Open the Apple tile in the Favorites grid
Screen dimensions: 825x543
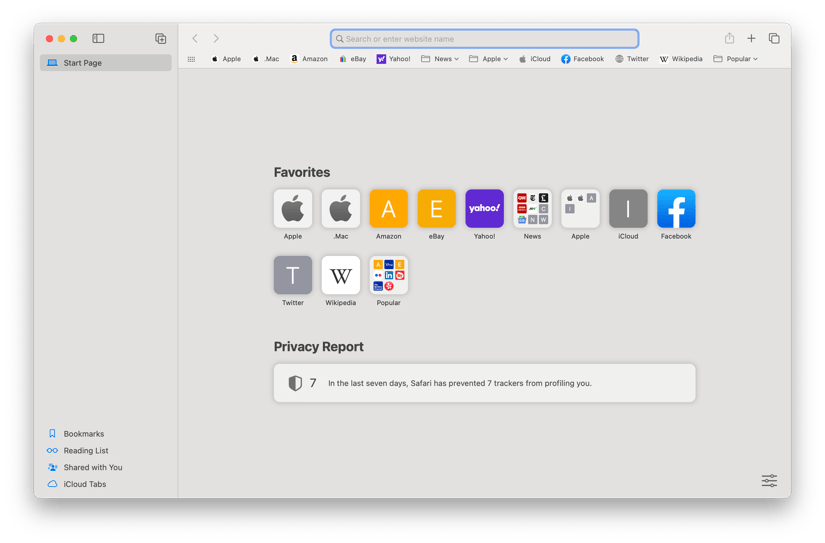coord(293,209)
